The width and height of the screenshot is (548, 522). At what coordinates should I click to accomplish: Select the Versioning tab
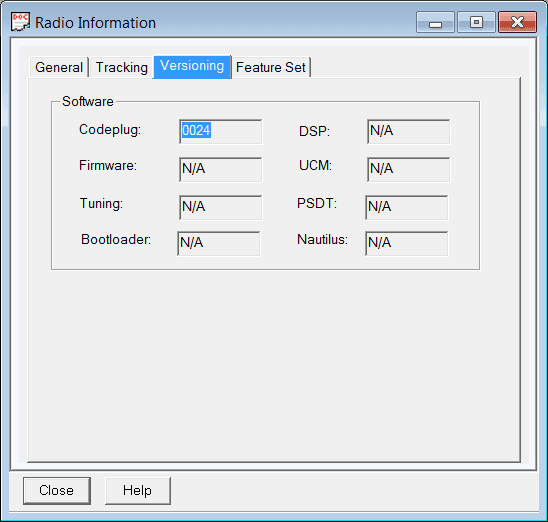tap(192, 66)
